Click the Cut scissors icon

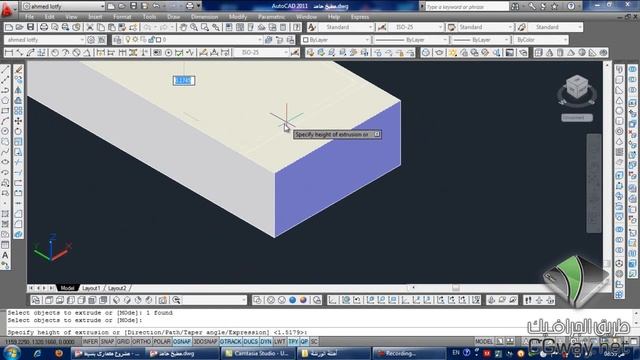tap(89, 27)
